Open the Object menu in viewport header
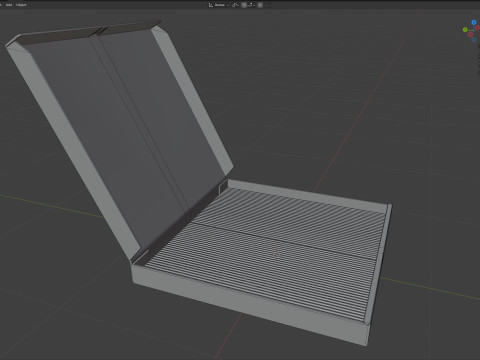Viewport: 480px width, 360px height. (x=21, y=5)
